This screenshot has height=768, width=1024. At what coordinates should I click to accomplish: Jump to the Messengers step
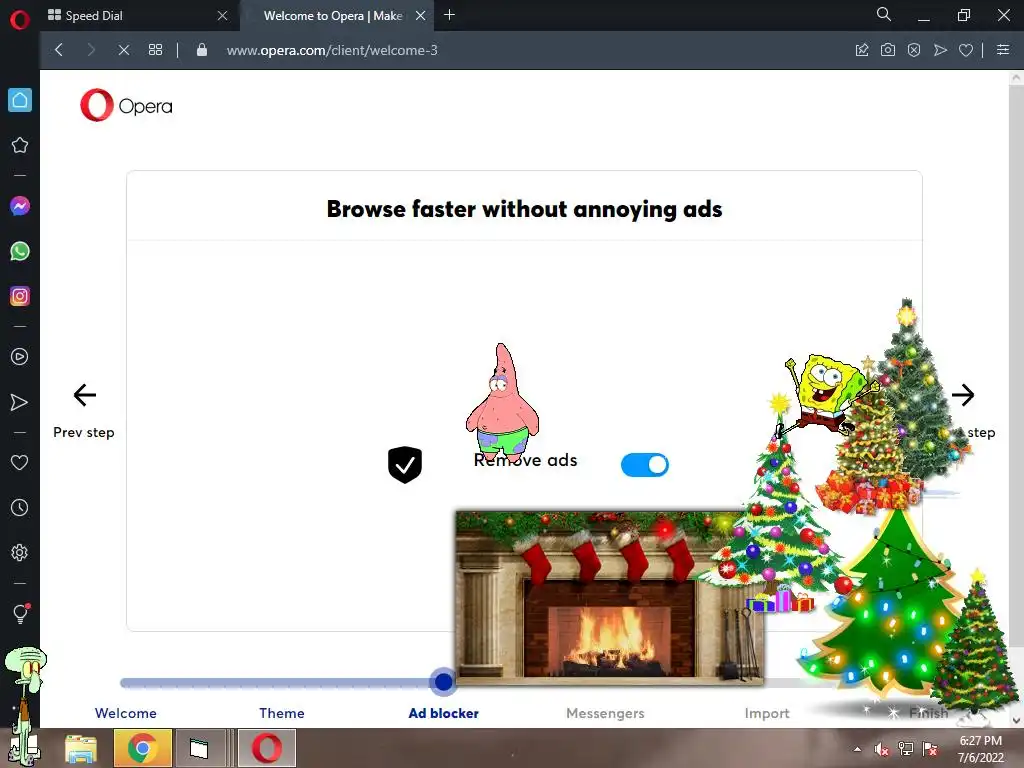[x=605, y=713]
